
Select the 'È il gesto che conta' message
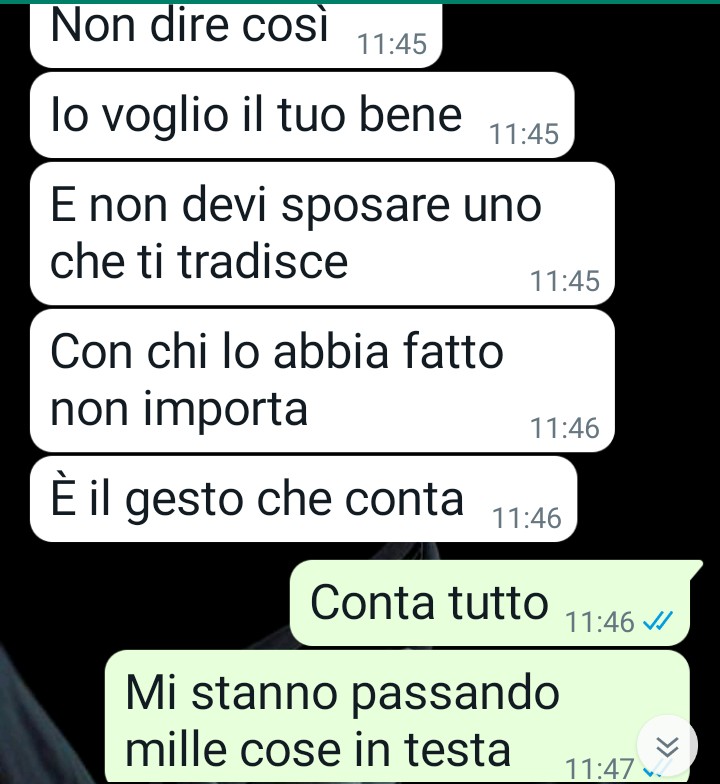tap(304, 499)
